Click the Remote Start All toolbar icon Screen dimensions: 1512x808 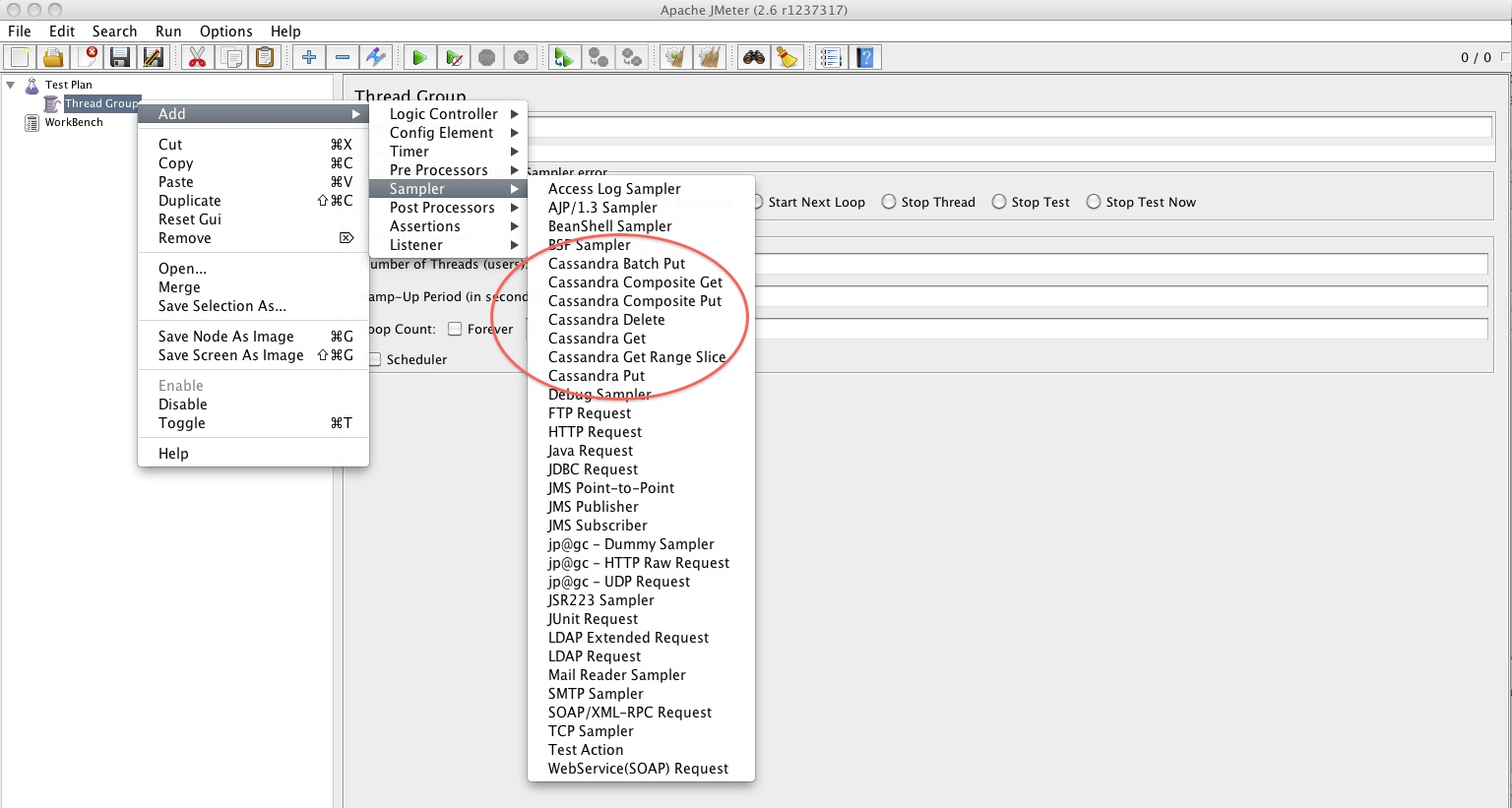[564, 57]
